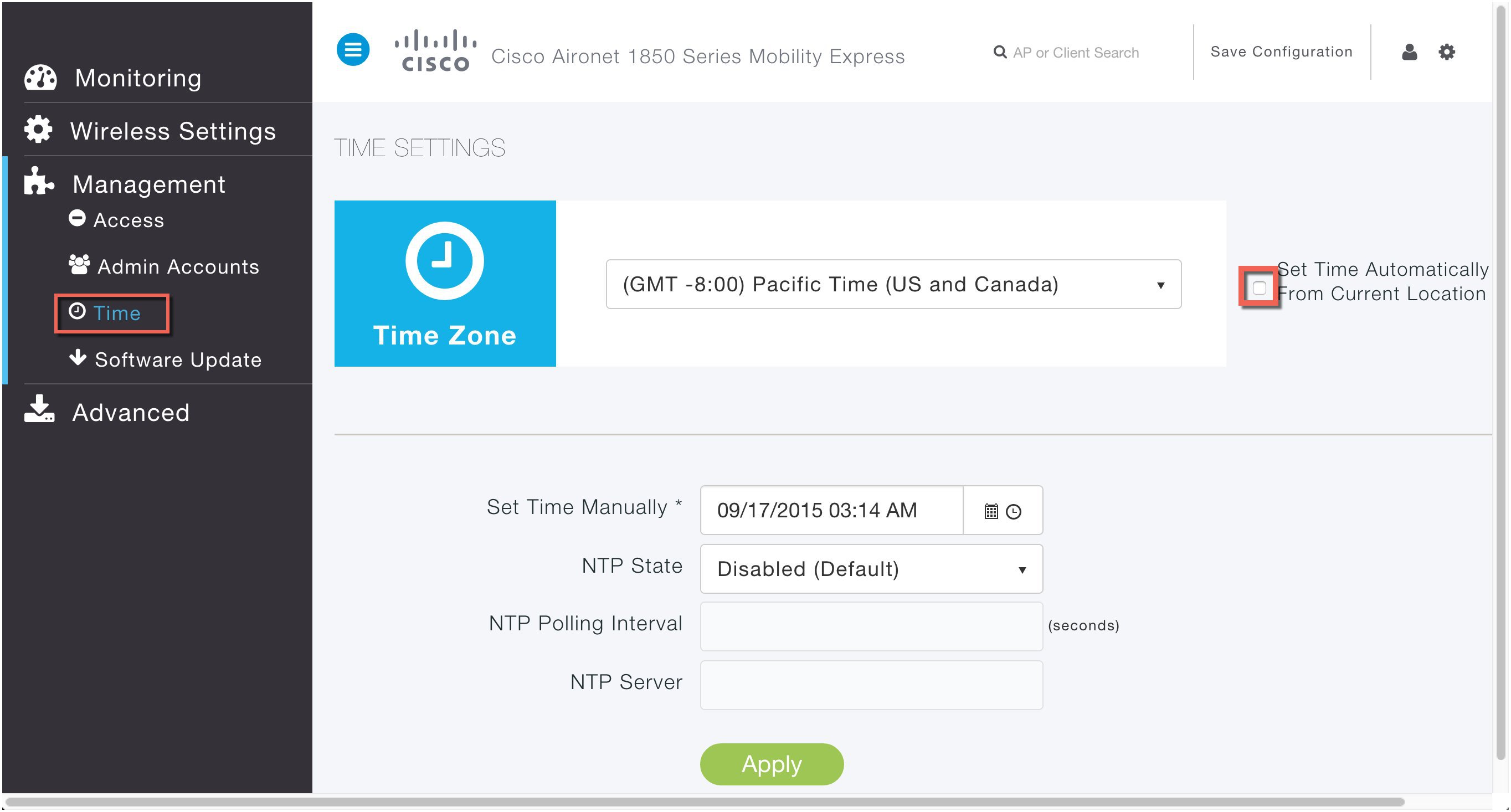Click the 'Set Time Manually *' label
This screenshot has height=812, width=1511.
(584, 506)
